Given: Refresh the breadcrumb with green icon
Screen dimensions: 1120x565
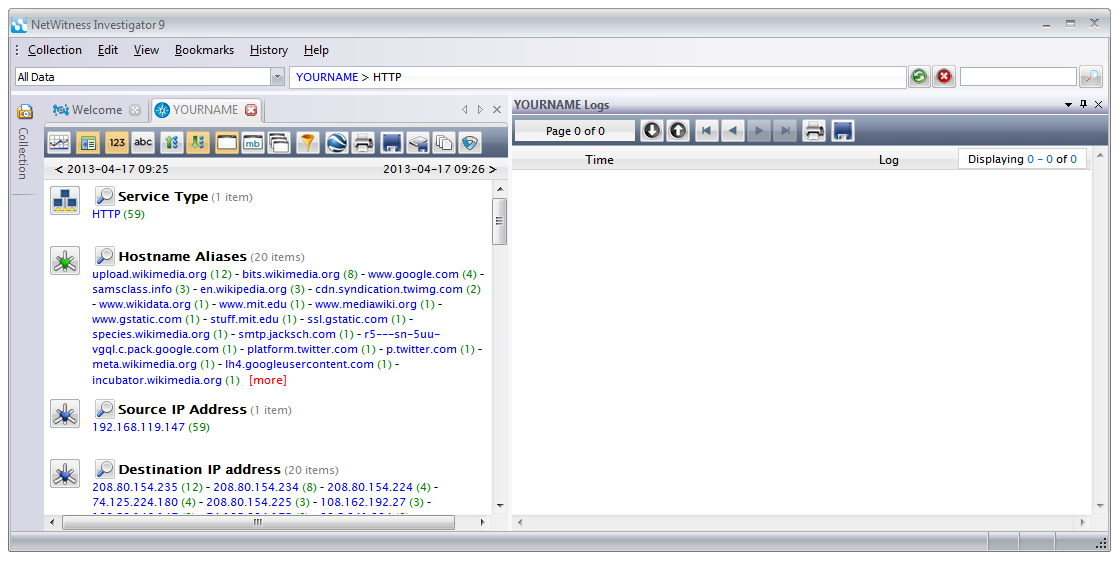Looking at the screenshot, I should 919,76.
